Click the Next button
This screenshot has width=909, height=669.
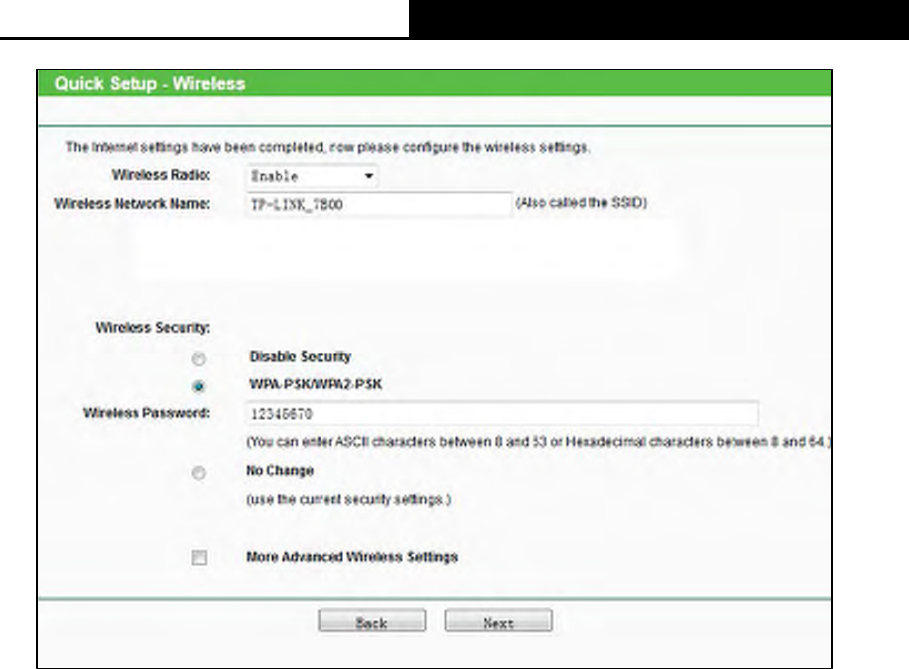(499, 621)
